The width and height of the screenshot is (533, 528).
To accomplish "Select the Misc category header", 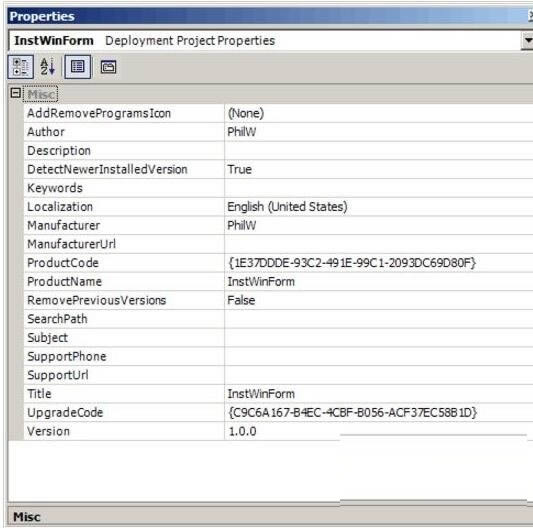I will click(41, 94).
